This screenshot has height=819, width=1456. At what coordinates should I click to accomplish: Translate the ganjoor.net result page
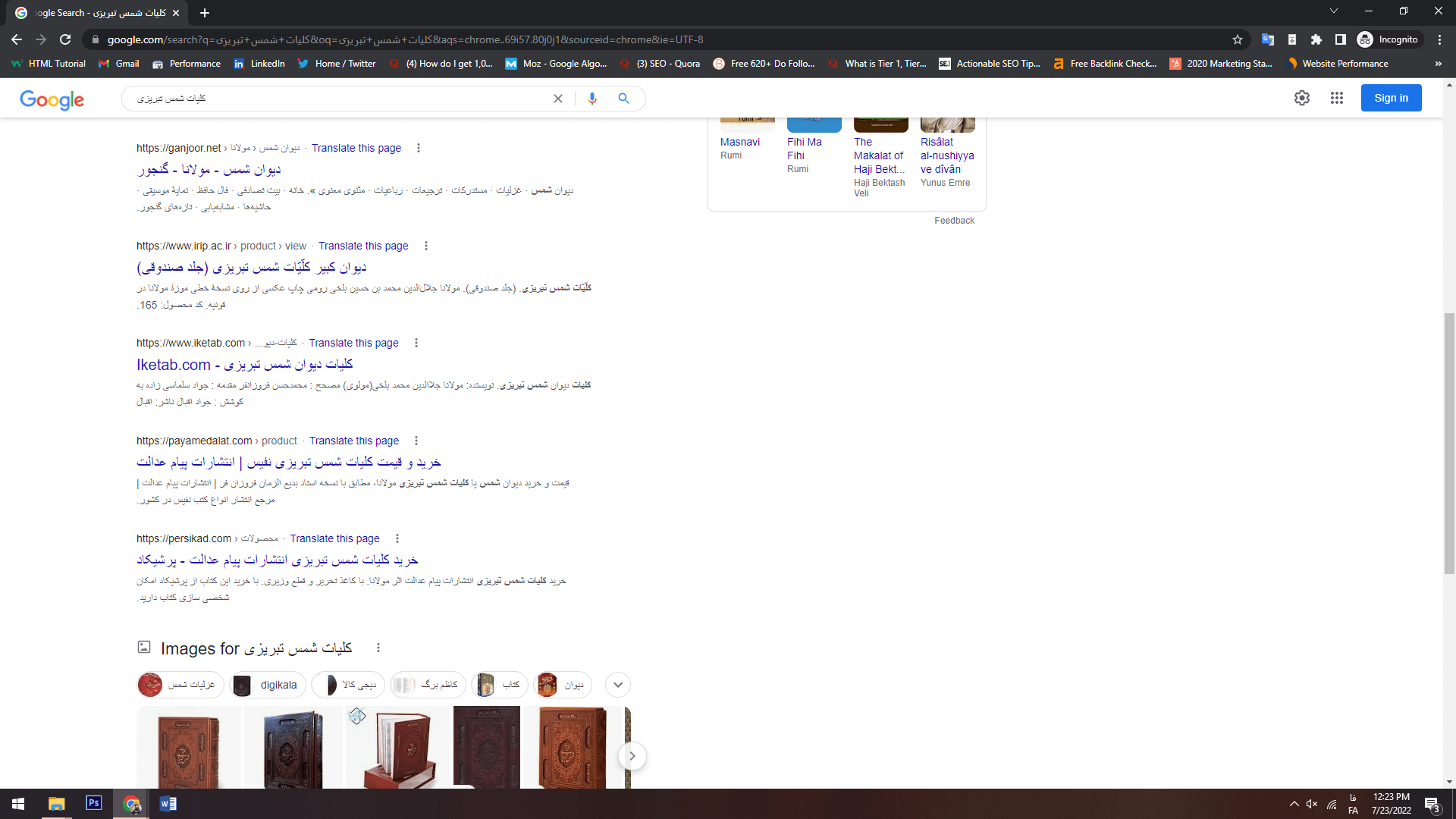[x=356, y=148]
